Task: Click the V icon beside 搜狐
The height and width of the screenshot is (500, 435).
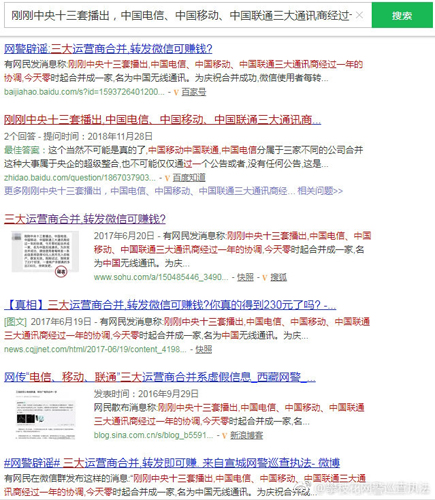Action: pyautogui.click(x=265, y=277)
